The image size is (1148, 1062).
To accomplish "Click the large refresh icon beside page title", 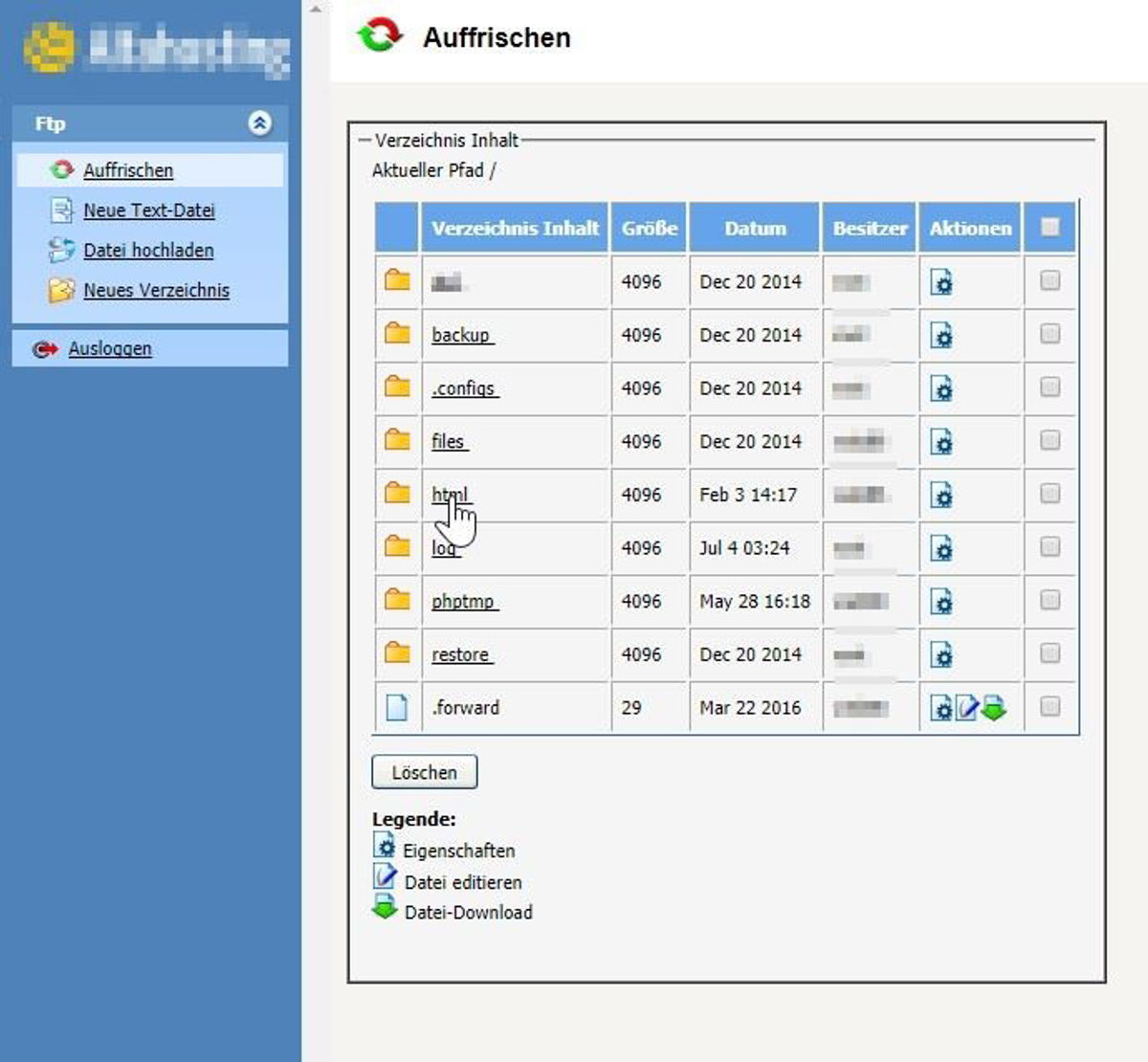I will pos(380,36).
